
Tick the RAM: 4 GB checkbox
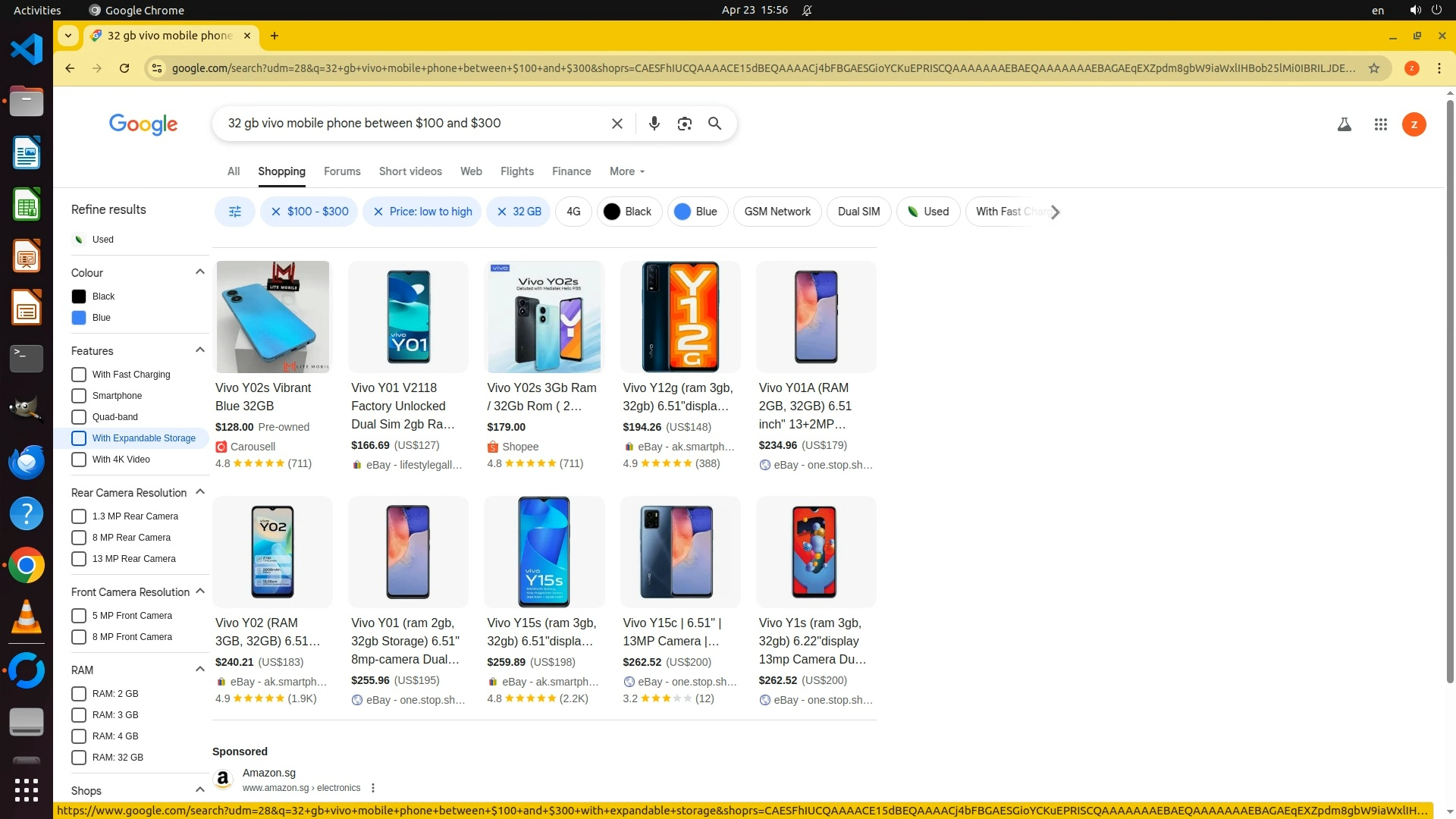point(79,736)
